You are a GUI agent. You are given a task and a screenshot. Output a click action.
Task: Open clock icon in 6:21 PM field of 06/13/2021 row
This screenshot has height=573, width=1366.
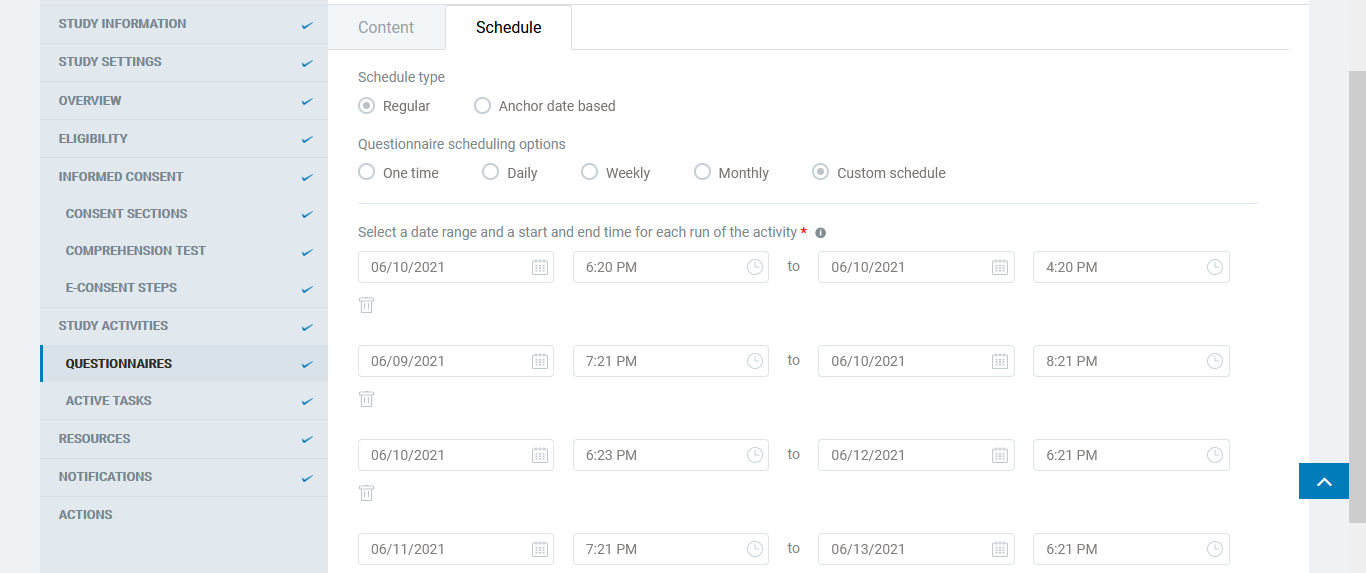point(1215,549)
